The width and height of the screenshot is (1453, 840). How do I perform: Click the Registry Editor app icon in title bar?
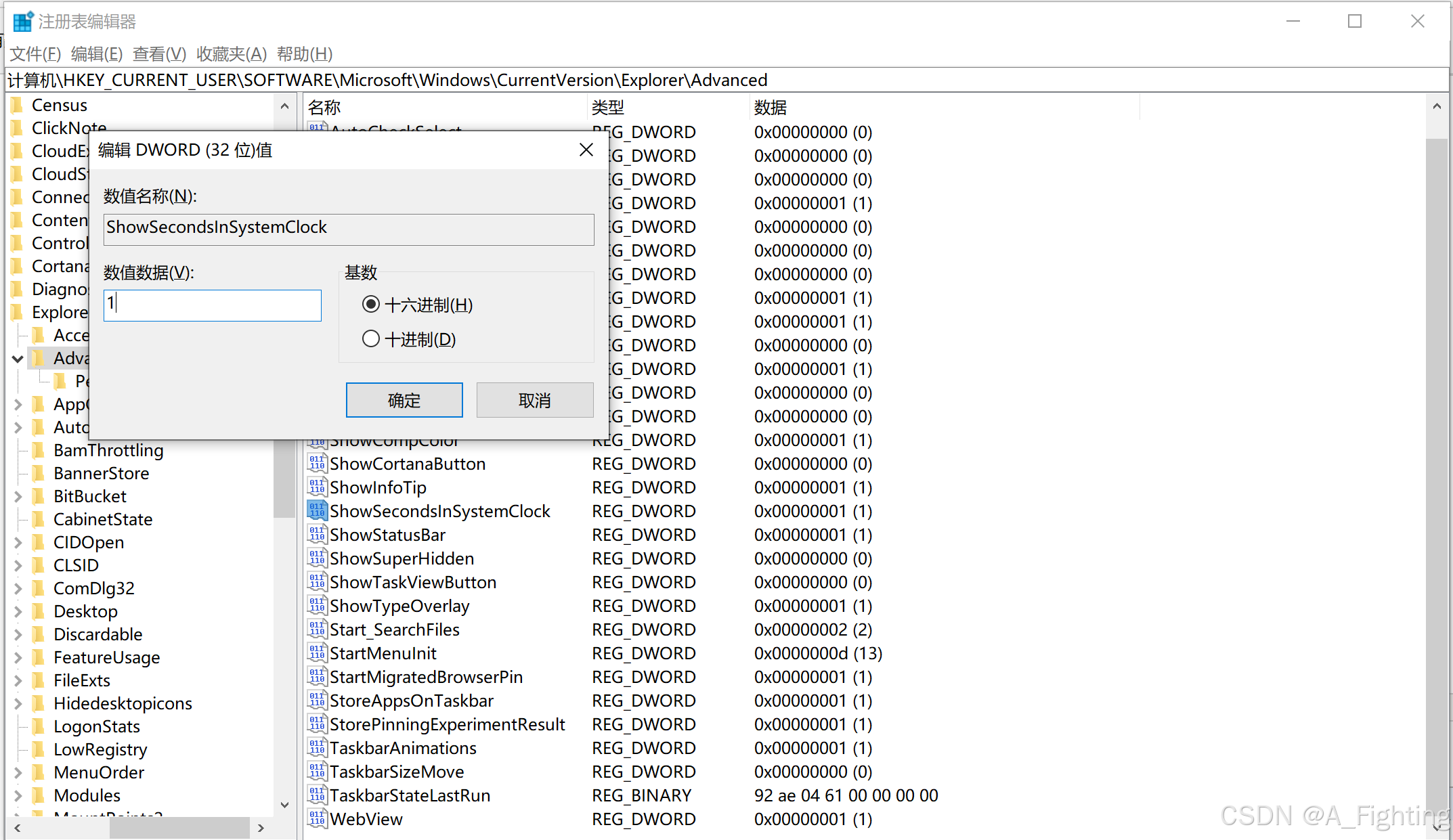[x=22, y=22]
